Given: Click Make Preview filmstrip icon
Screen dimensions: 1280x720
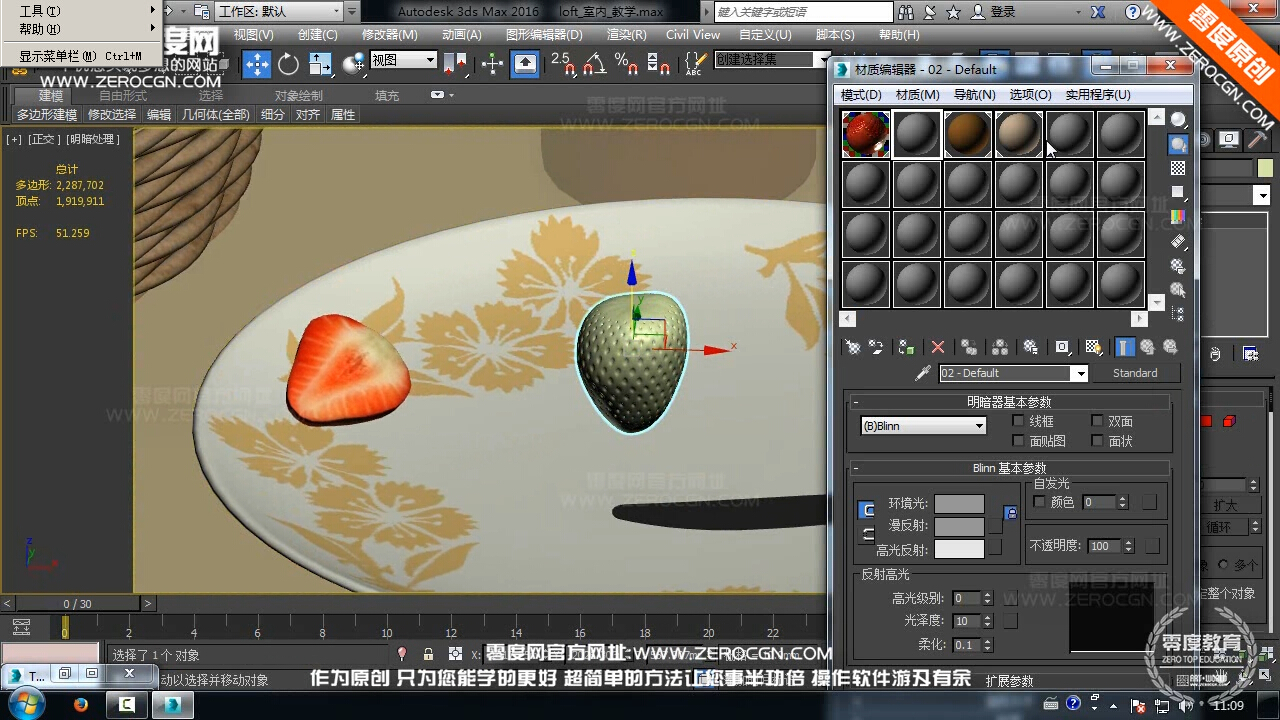Looking at the screenshot, I should (x=1178, y=241).
